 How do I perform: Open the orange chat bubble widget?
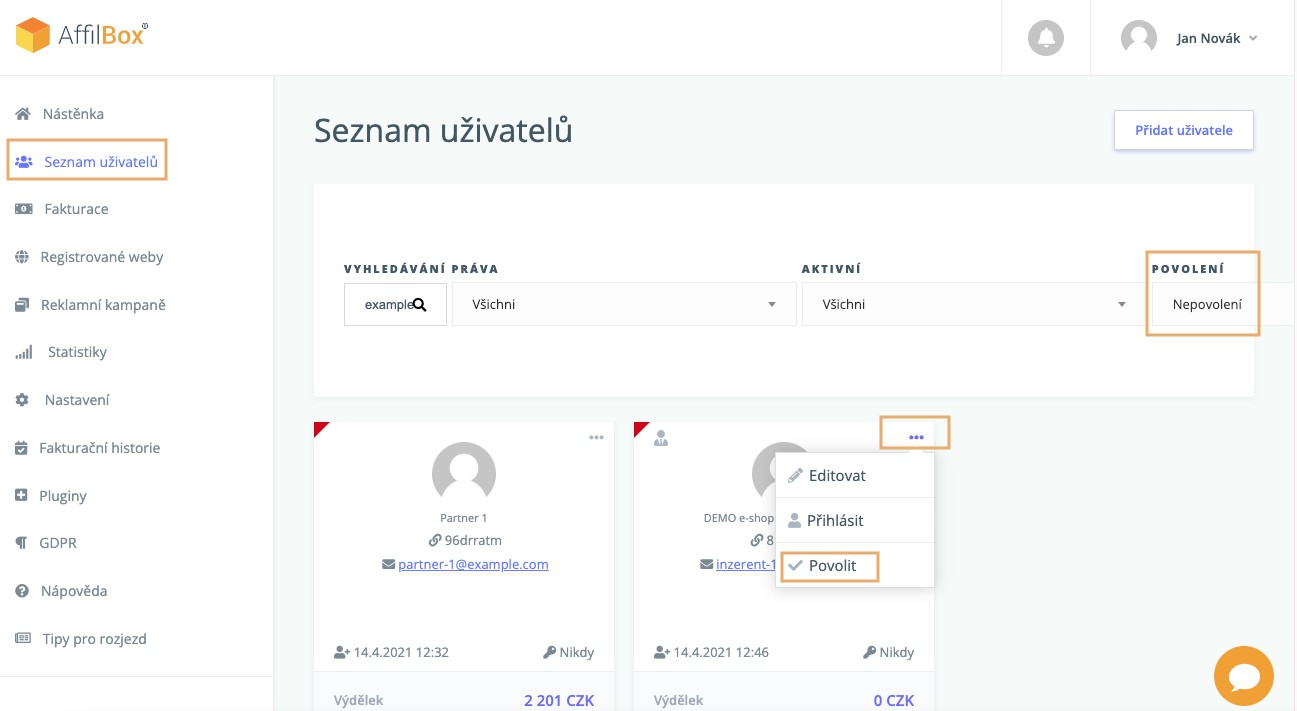(1244, 677)
